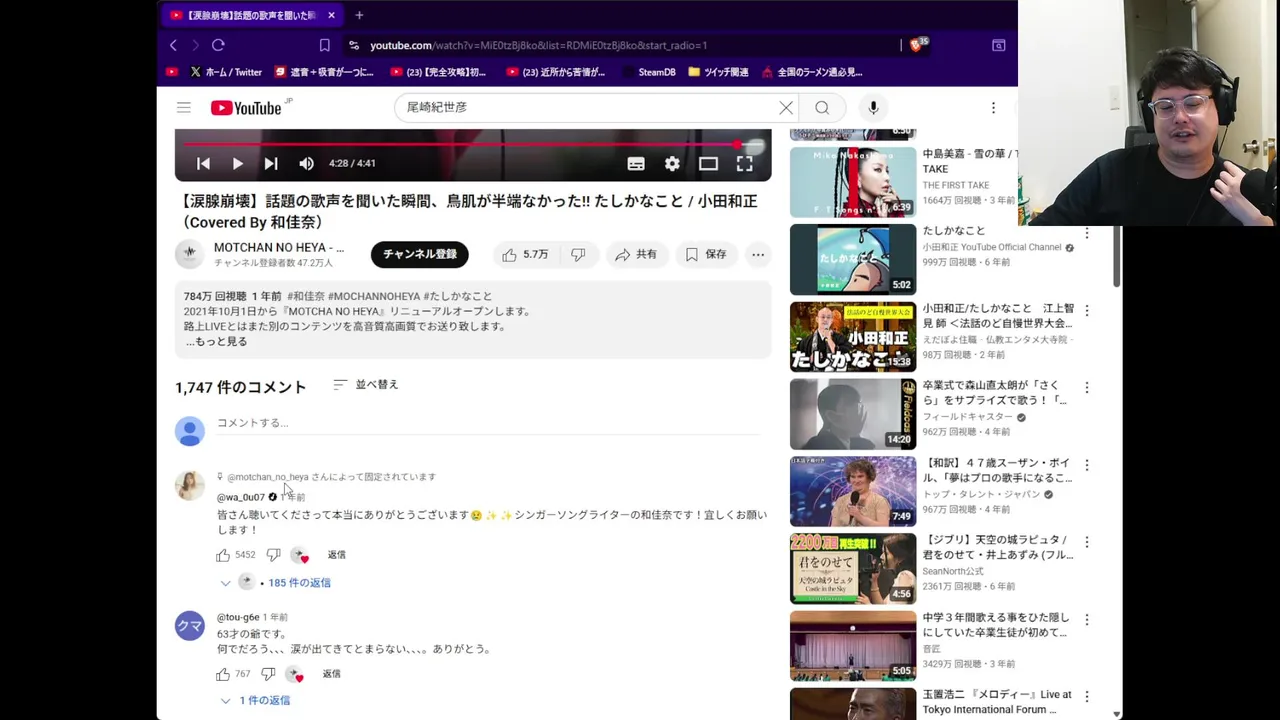Viewport: 1280px width, 720px height.
Task: Open more actions dots beside 保存
Action: pos(758,254)
